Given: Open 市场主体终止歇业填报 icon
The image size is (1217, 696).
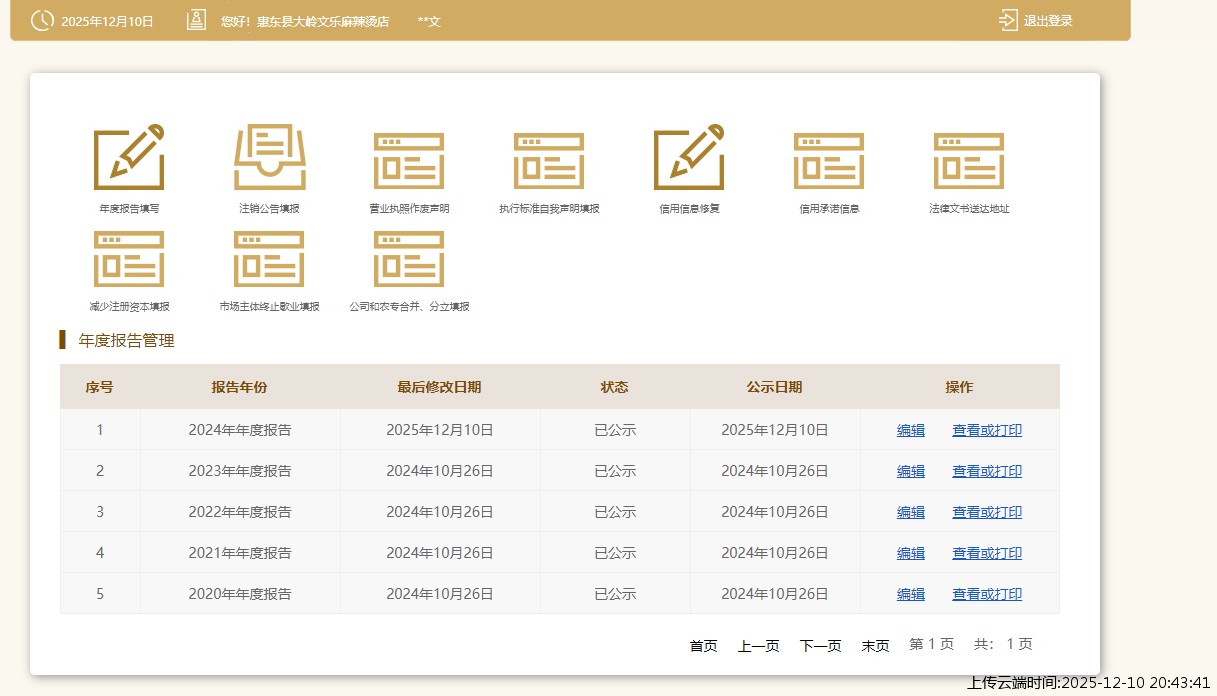Looking at the screenshot, I should click(269, 258).
